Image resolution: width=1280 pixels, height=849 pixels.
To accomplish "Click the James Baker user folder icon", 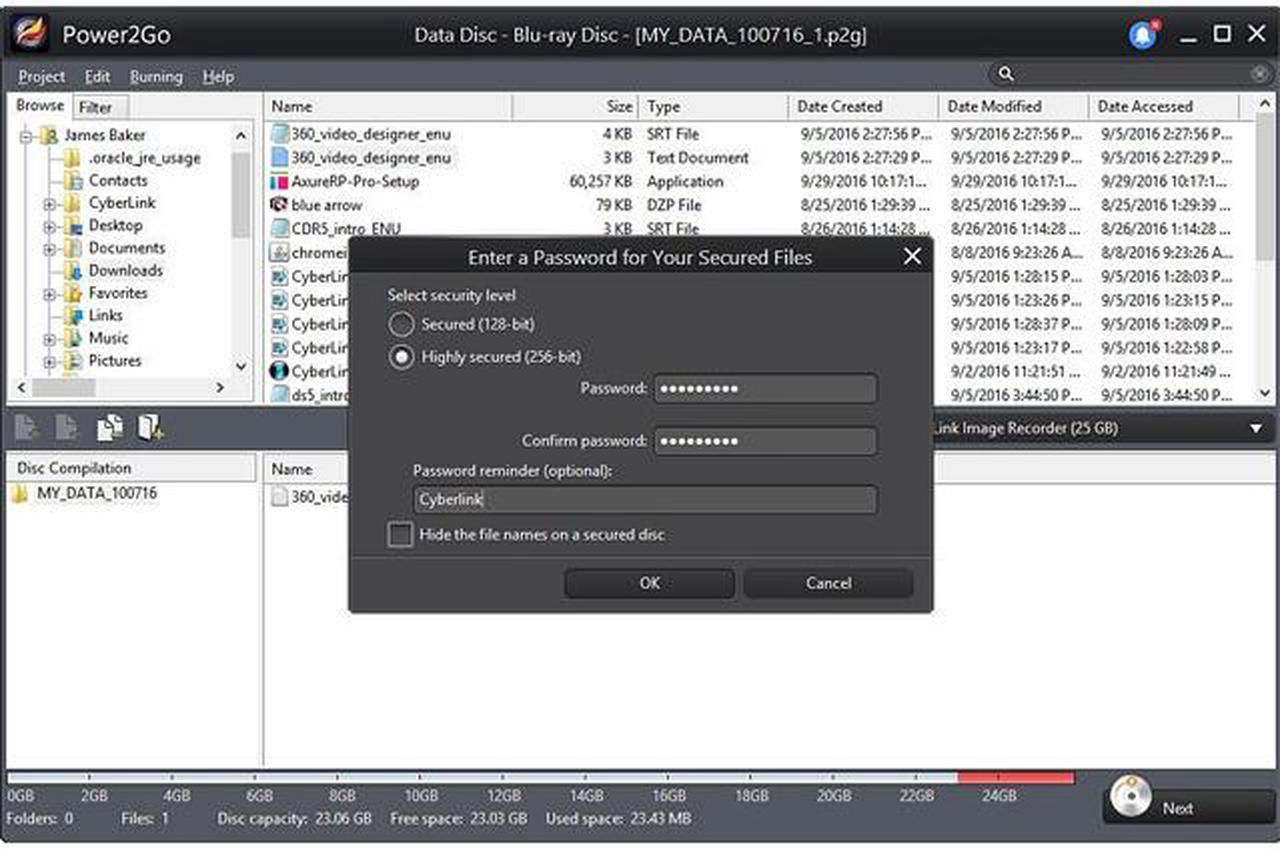I will coord(49,135).
